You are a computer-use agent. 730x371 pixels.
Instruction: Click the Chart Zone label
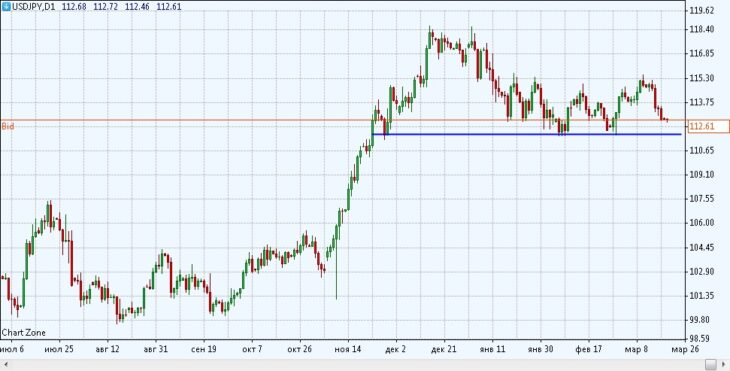[24, 332]
